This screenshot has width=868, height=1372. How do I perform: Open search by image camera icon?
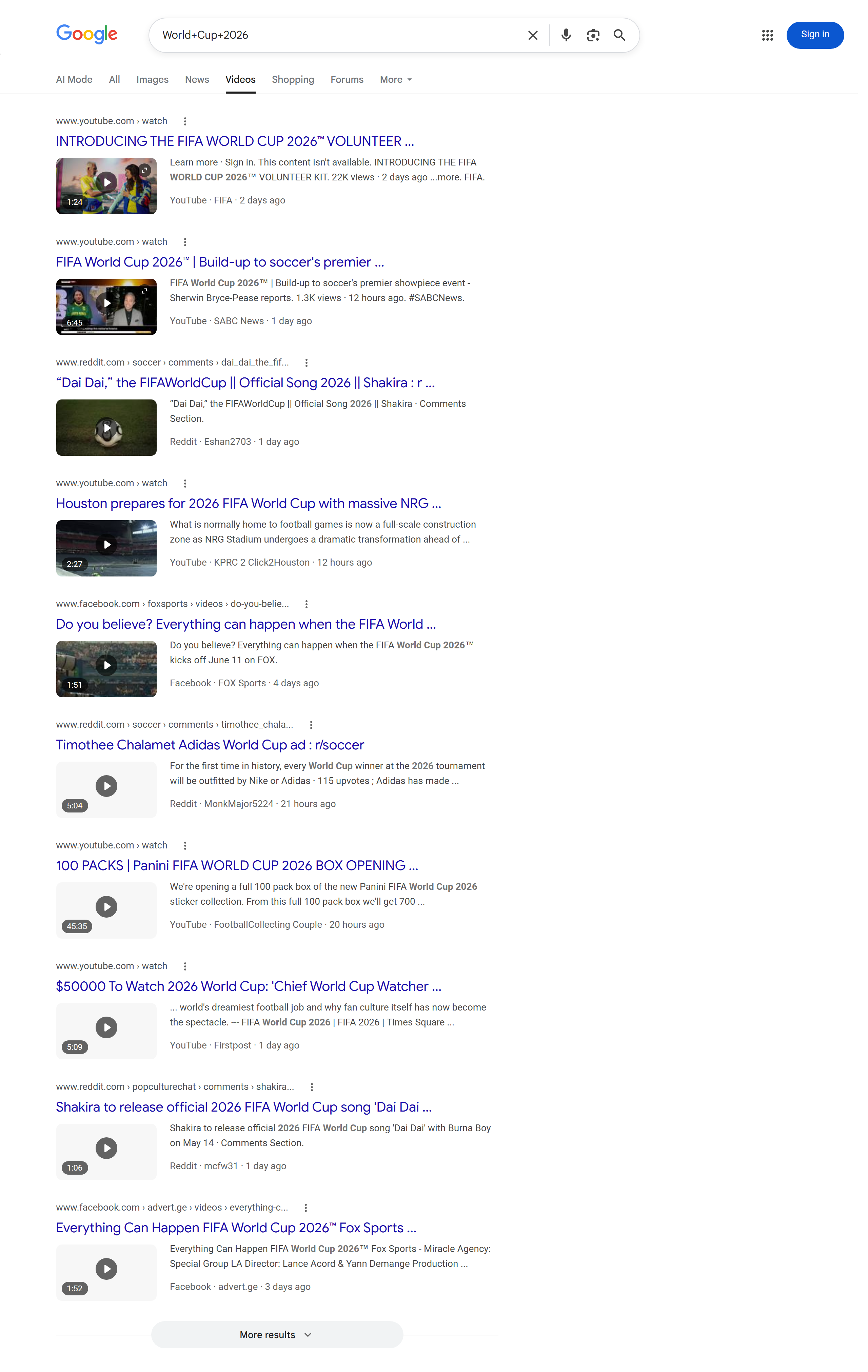593,35
